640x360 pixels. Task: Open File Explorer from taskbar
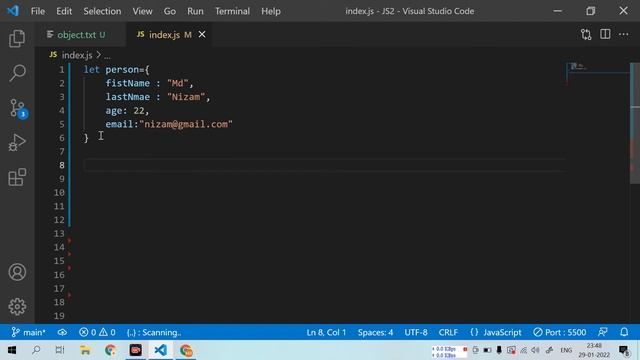click(85, 350)
